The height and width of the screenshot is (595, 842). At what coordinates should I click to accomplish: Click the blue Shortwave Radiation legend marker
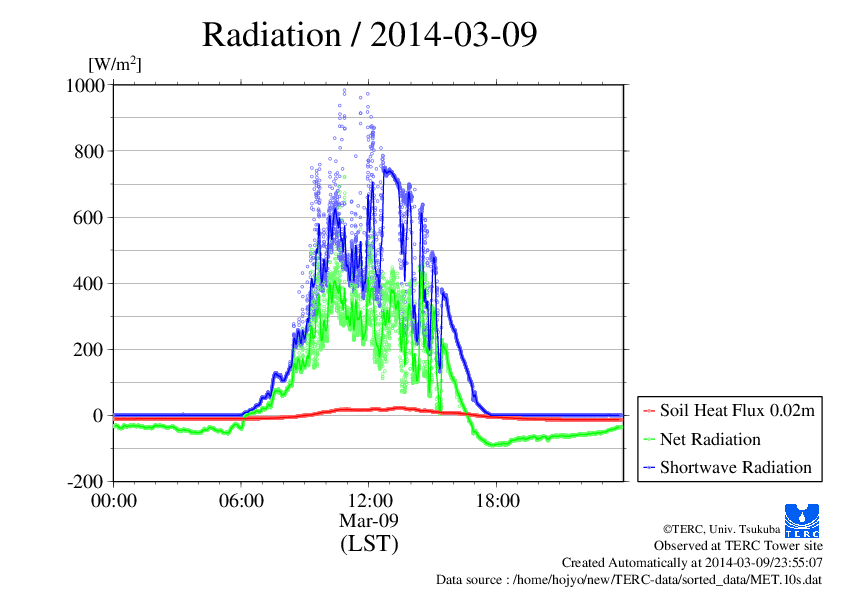[x=649, y=467]
